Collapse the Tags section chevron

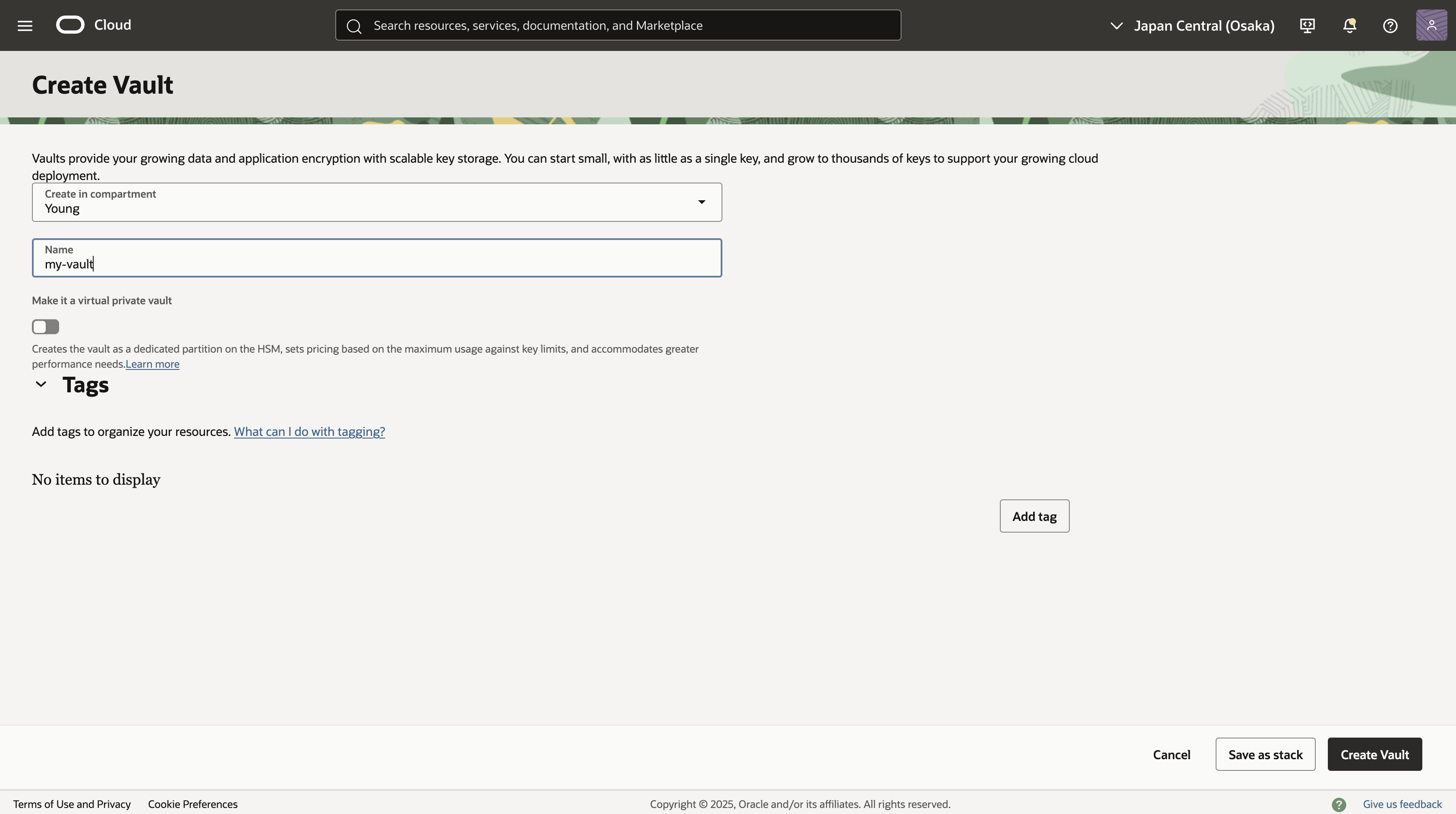(x=41, y=385)
